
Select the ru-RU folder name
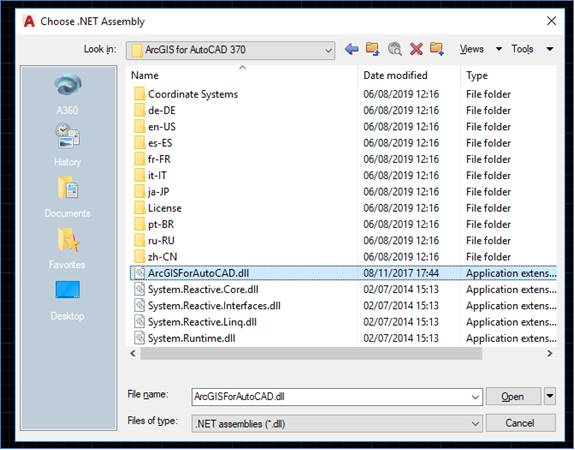pos(161,241)
